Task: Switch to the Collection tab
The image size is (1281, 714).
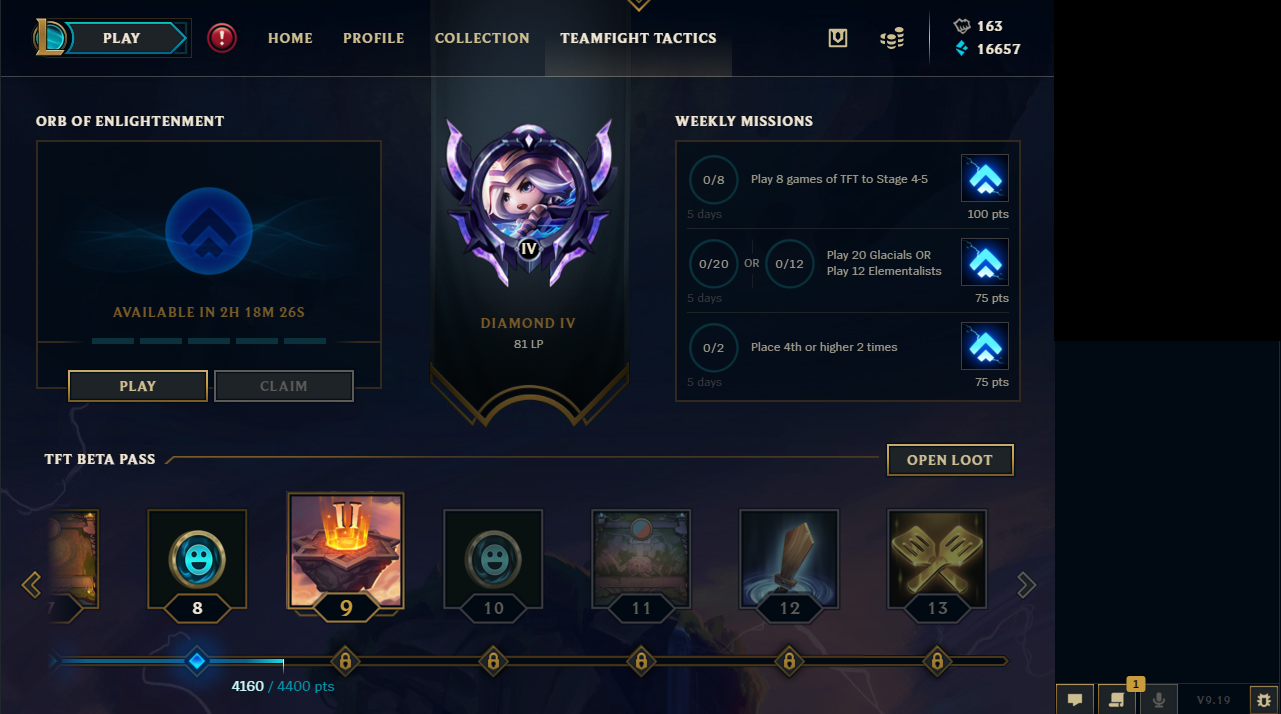Action: pos(482,38)
